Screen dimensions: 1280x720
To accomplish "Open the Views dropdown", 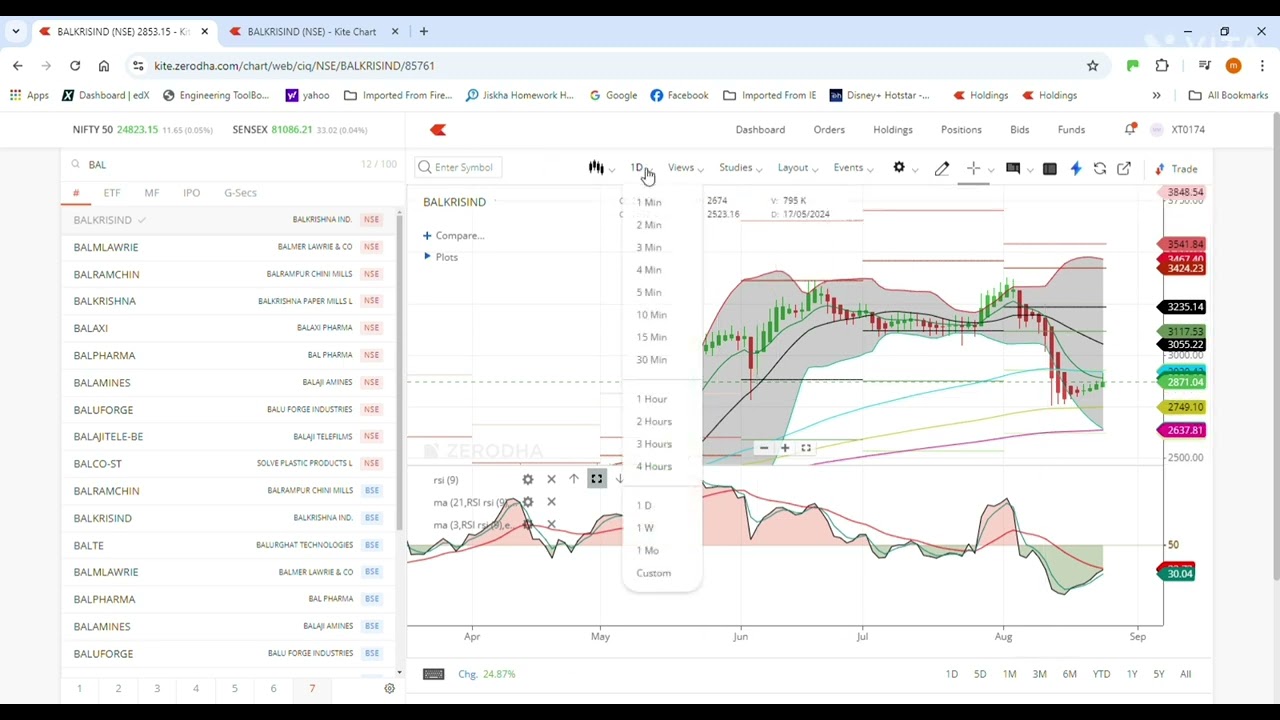I will (x=686, y=168).
